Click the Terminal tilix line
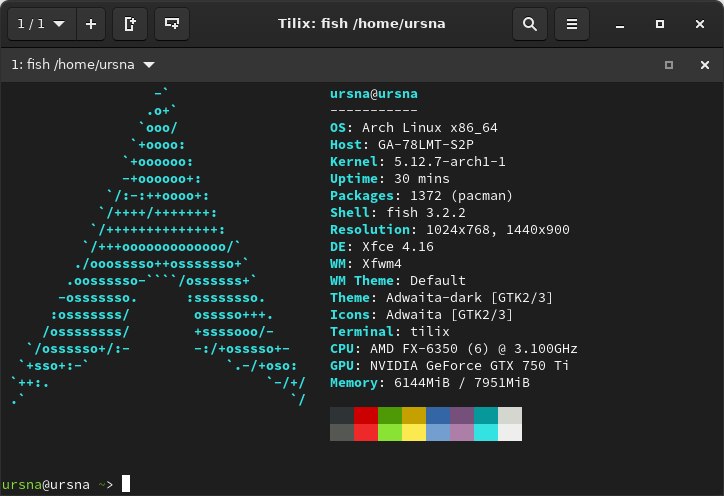 tap(390, 332)
